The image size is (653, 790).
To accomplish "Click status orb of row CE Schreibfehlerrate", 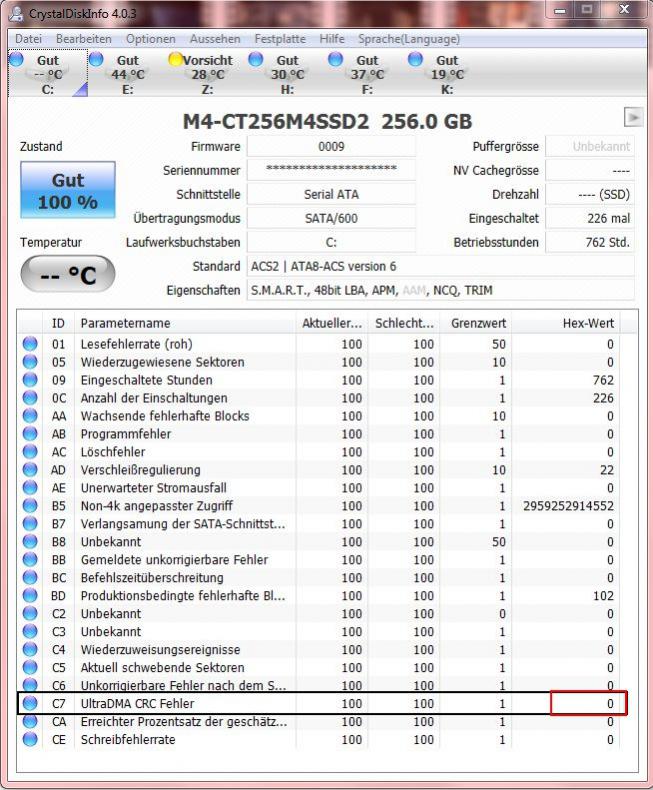I will point(30,739).
